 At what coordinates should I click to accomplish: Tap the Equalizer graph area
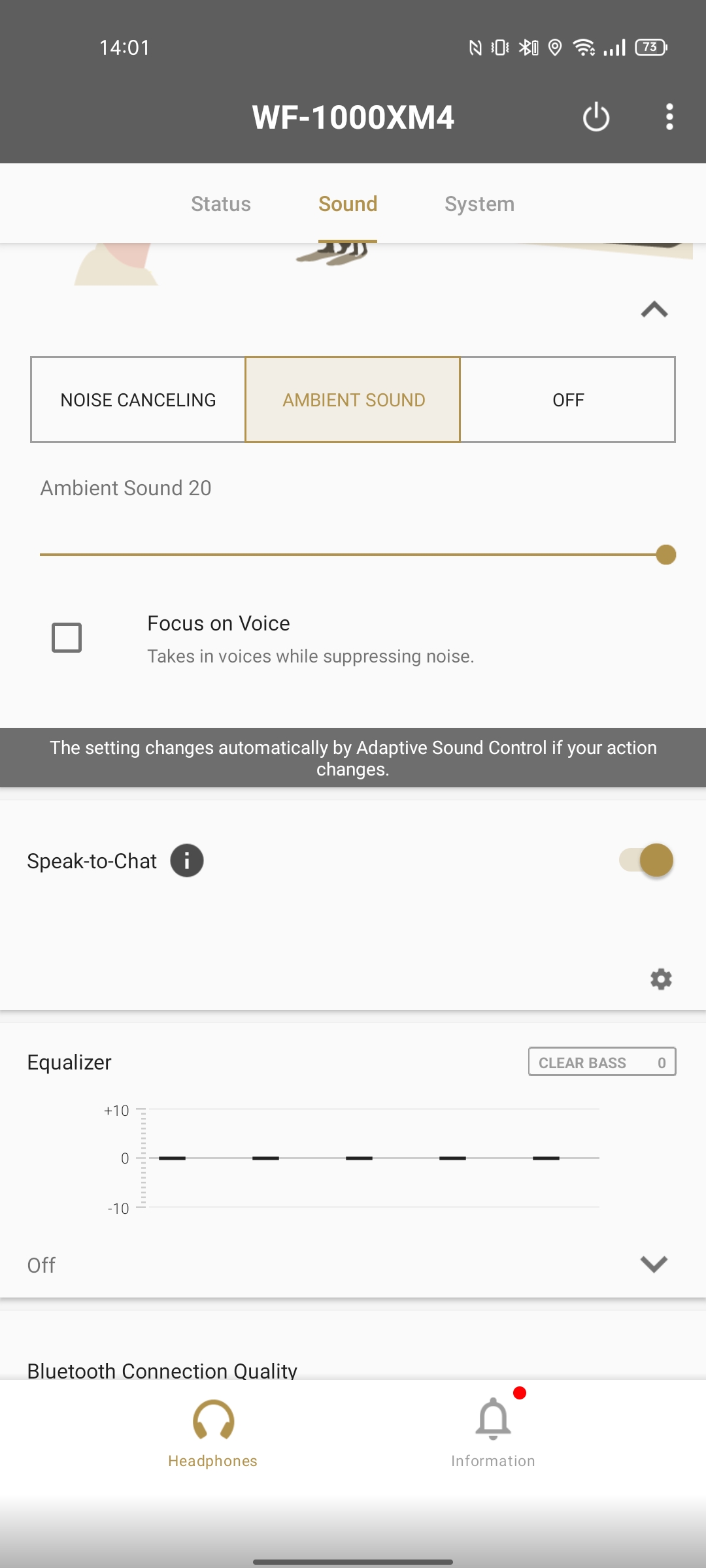[x=373, y=1158]
